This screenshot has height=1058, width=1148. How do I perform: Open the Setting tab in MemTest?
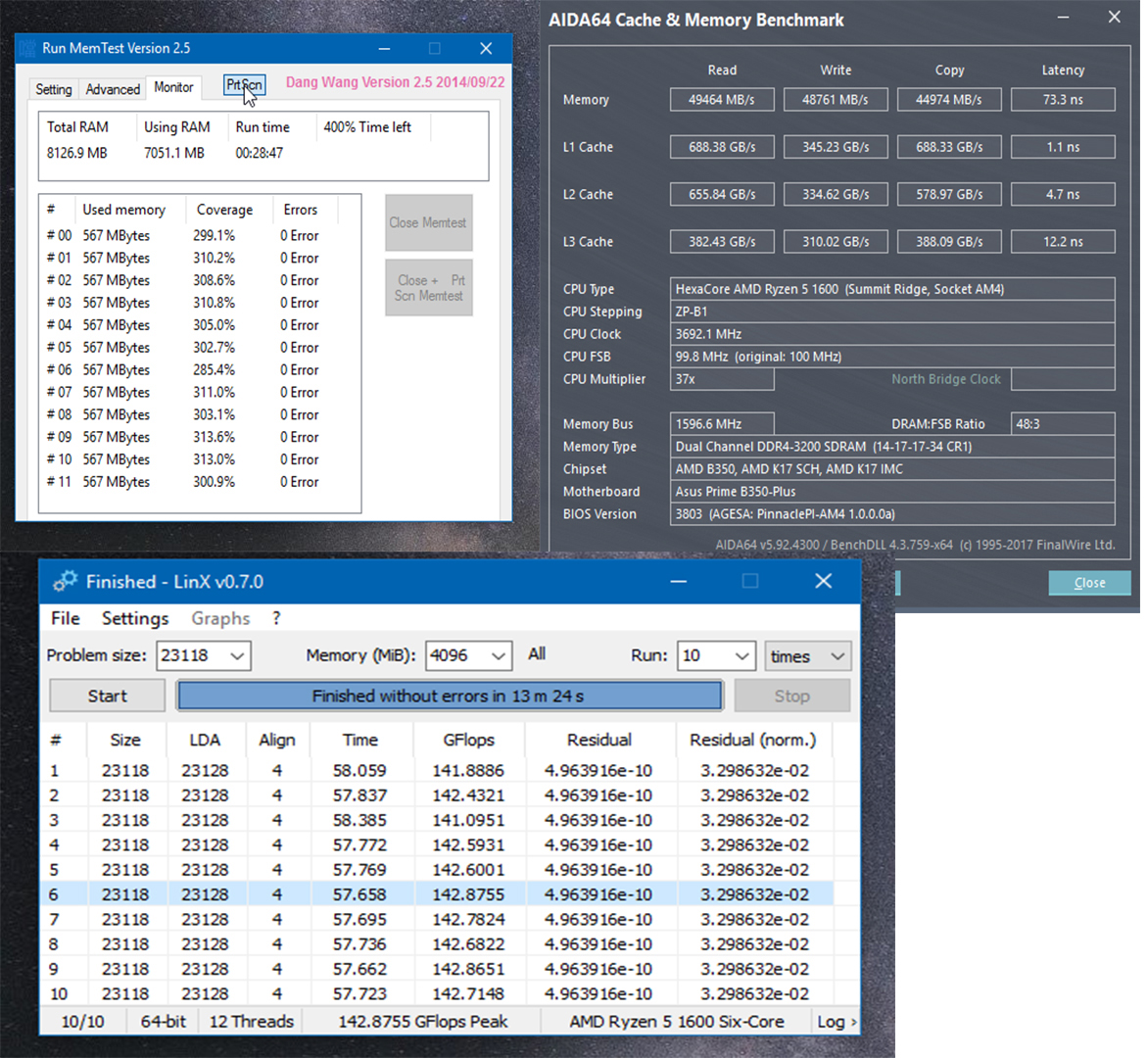pos(54,89)
